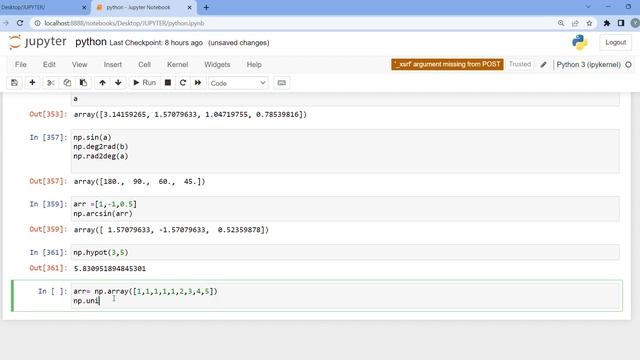Paste cells below icon

[x=83, y=83]
